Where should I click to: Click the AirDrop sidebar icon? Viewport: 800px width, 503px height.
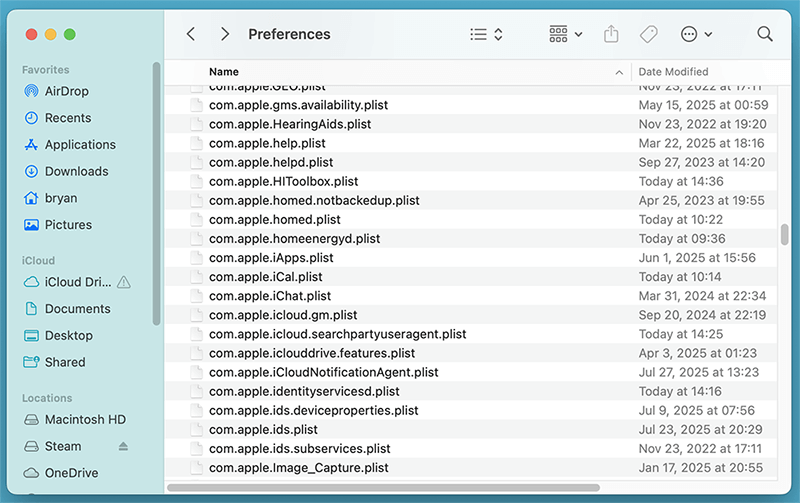(x=31, y=91)
